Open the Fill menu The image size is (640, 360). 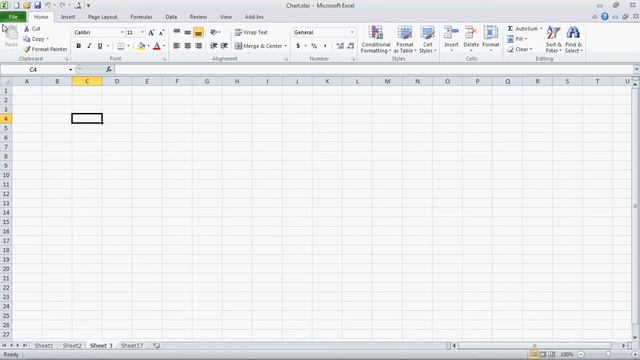coord(517,39)
